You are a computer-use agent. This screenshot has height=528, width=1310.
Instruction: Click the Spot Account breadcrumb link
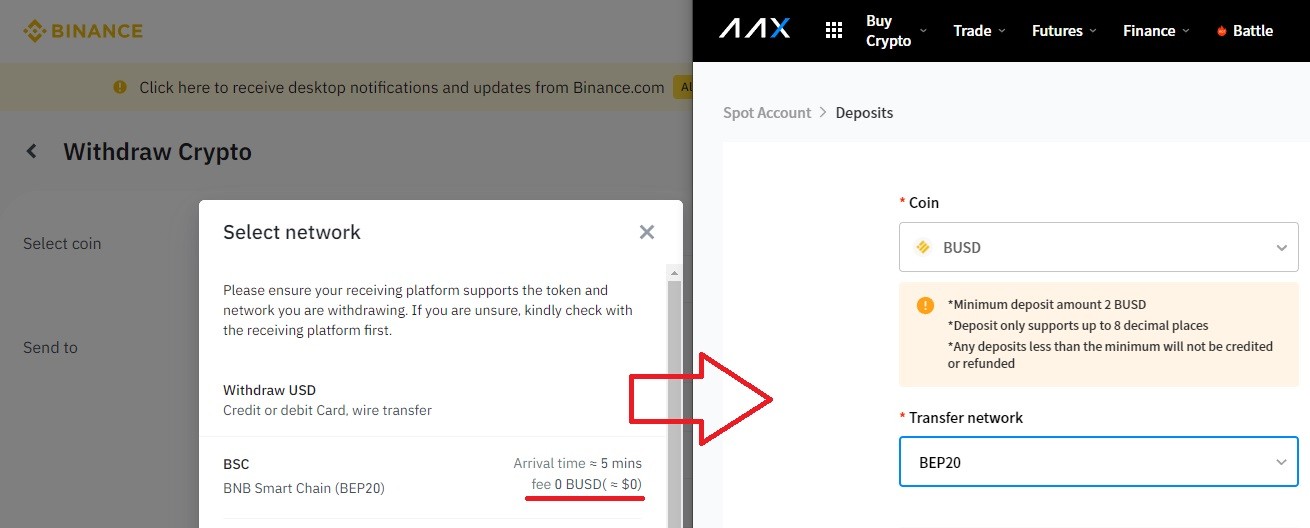pyautogui.click(x=767, y=113)
